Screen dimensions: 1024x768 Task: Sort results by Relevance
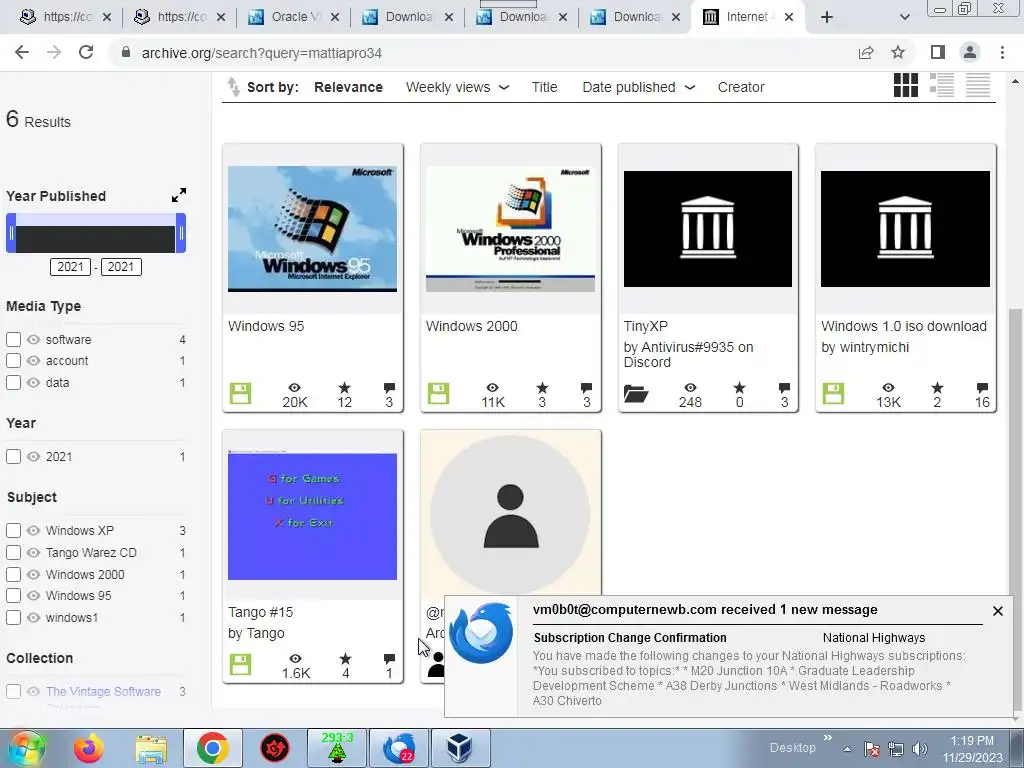pos(348,87)
